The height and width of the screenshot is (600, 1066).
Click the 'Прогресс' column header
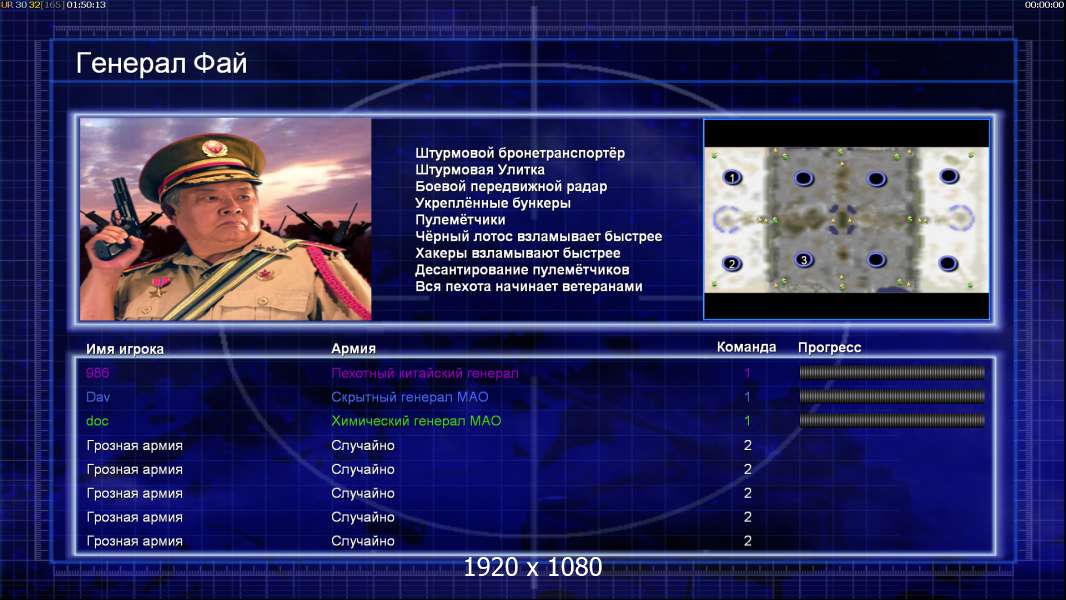point(829,347)
